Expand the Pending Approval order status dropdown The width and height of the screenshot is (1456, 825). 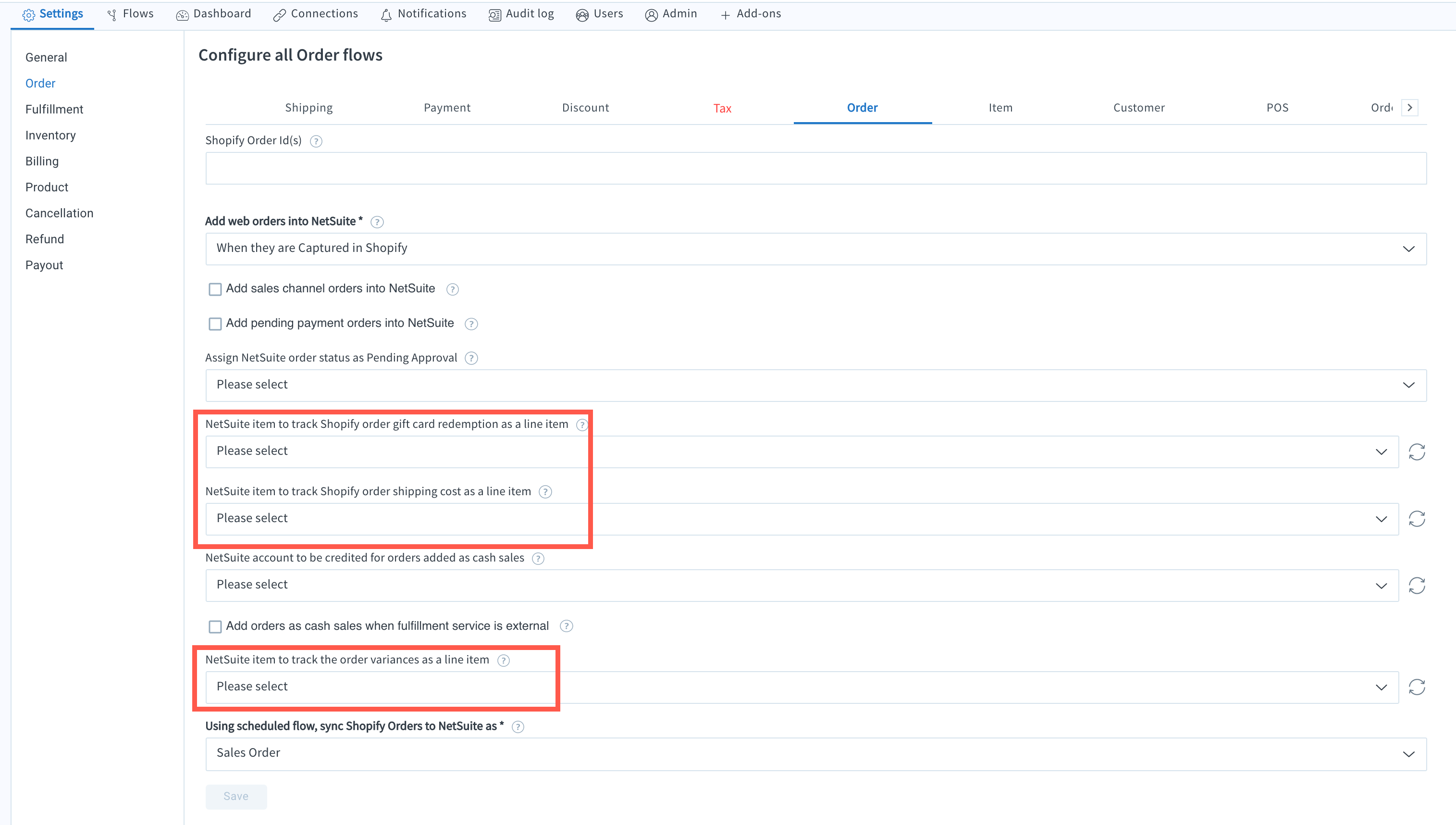click(x=815, y=385)
